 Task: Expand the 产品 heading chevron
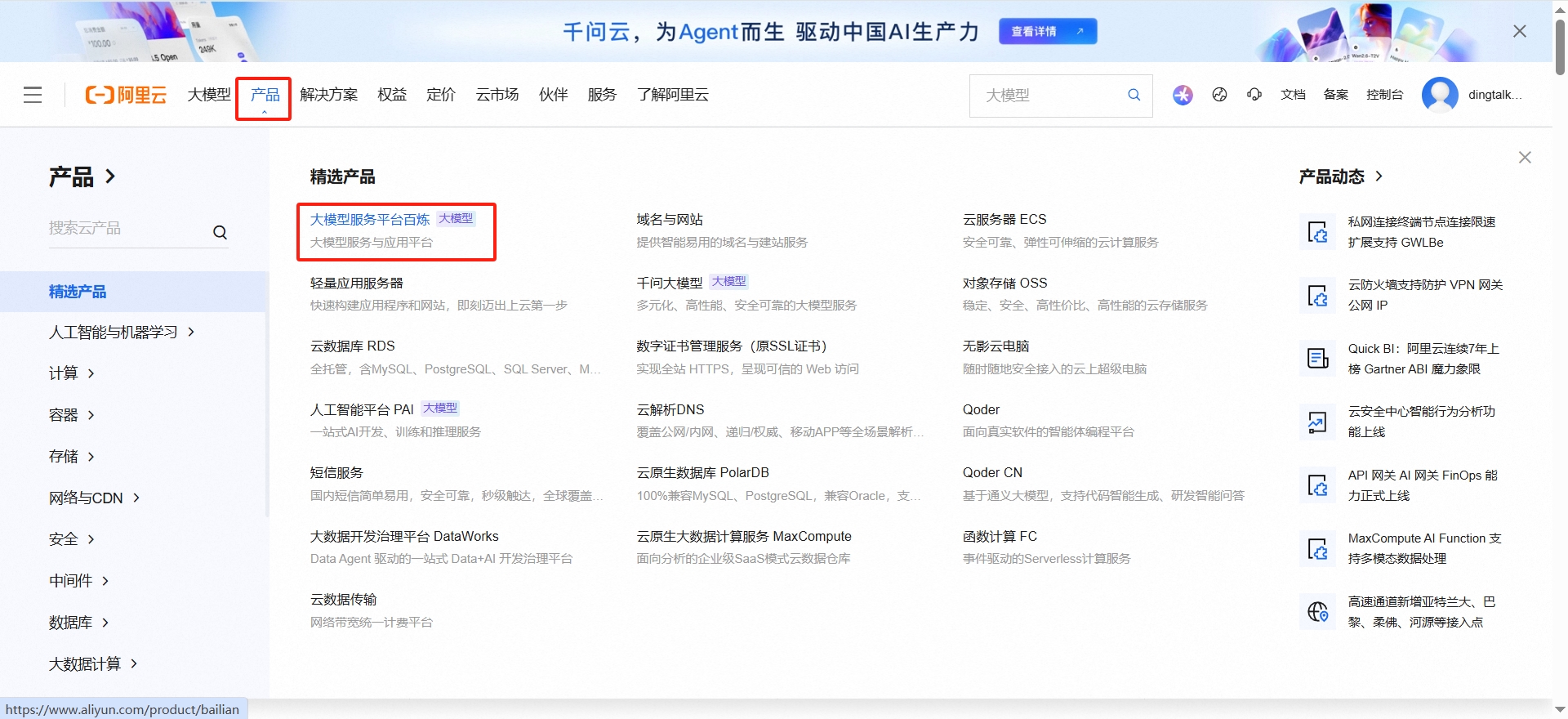pyautogui.click(x=111, y=176)
